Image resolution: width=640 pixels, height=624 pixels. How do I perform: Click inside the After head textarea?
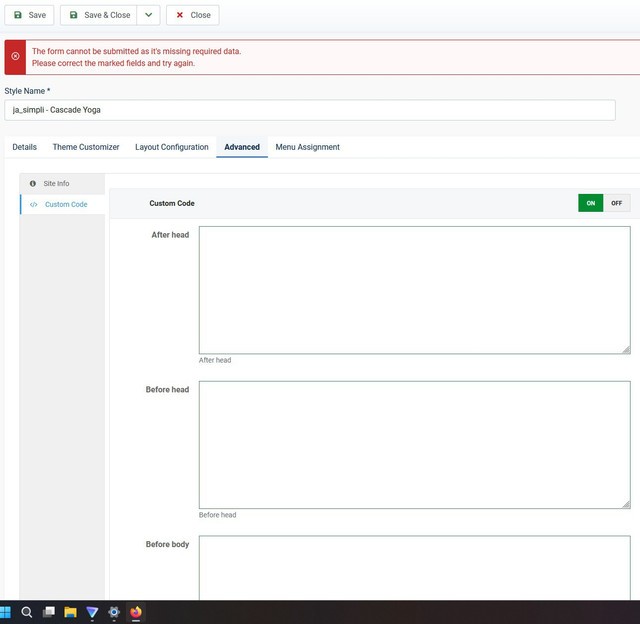click(x=414, y=290)
